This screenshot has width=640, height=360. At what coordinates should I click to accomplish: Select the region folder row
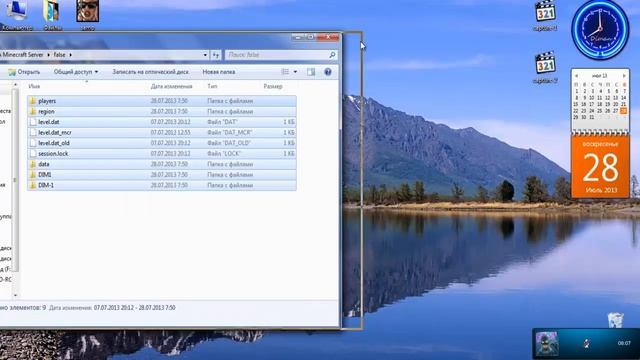[162, 111]
